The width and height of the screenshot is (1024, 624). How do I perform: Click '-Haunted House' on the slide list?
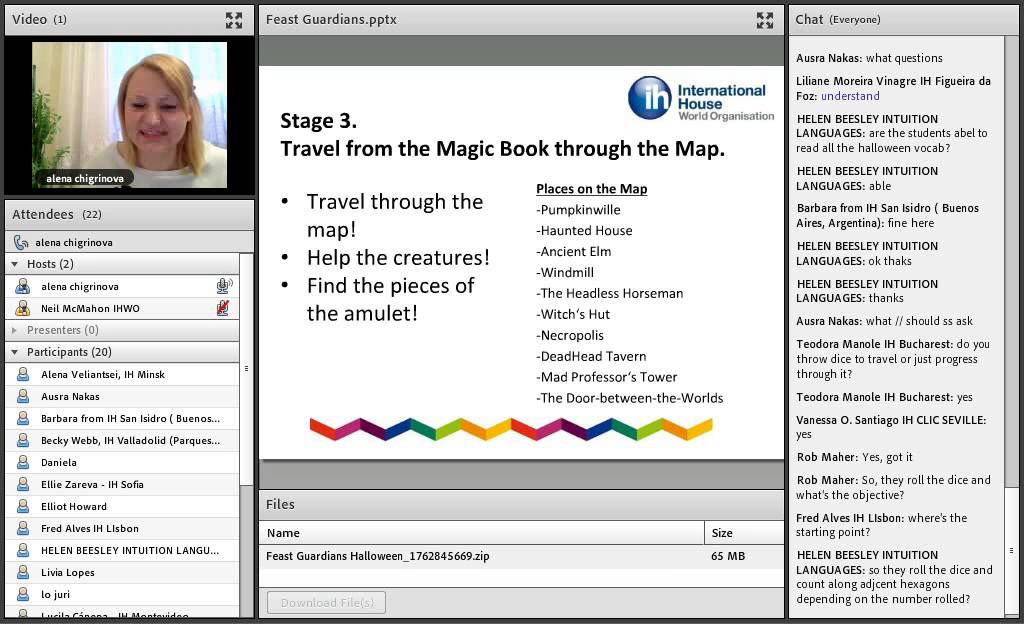click(x=584, y=230)
